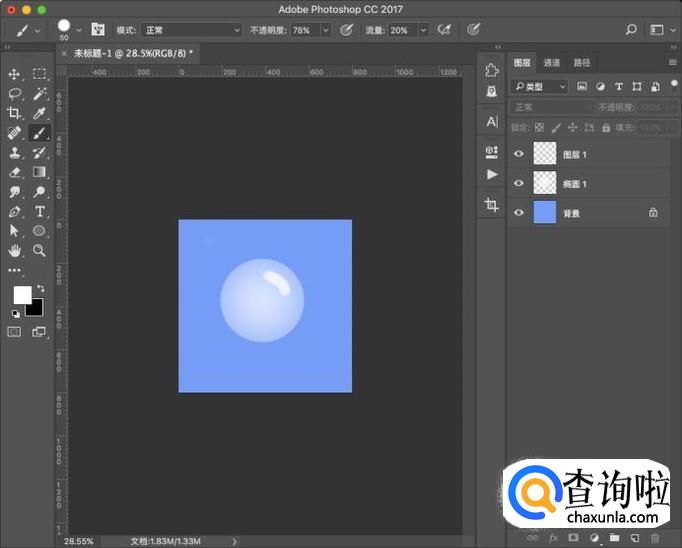Switch to the 通道 tab
This screenshot has width=682, height=548.
click(552, 62)
